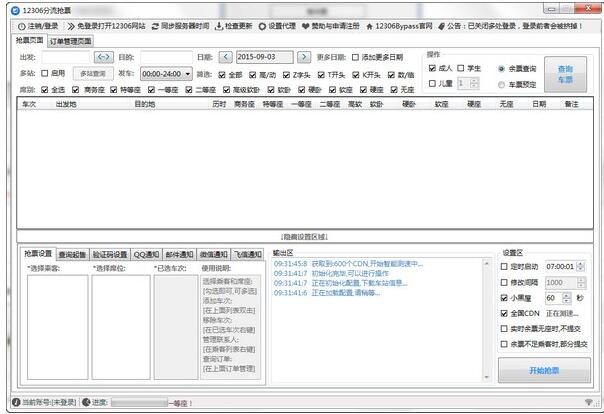Click the 选择乘客 list box
The width and height of the screenshot is (604, 414).
coord(58,327)
